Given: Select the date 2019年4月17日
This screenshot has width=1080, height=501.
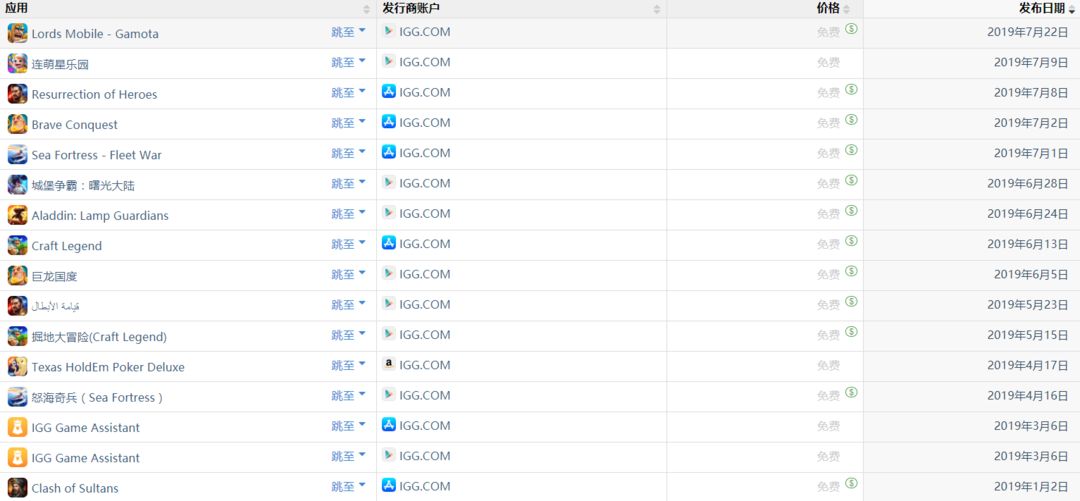Looking at the screenshot, I should pyautogui.click(x=1027, y=365).
